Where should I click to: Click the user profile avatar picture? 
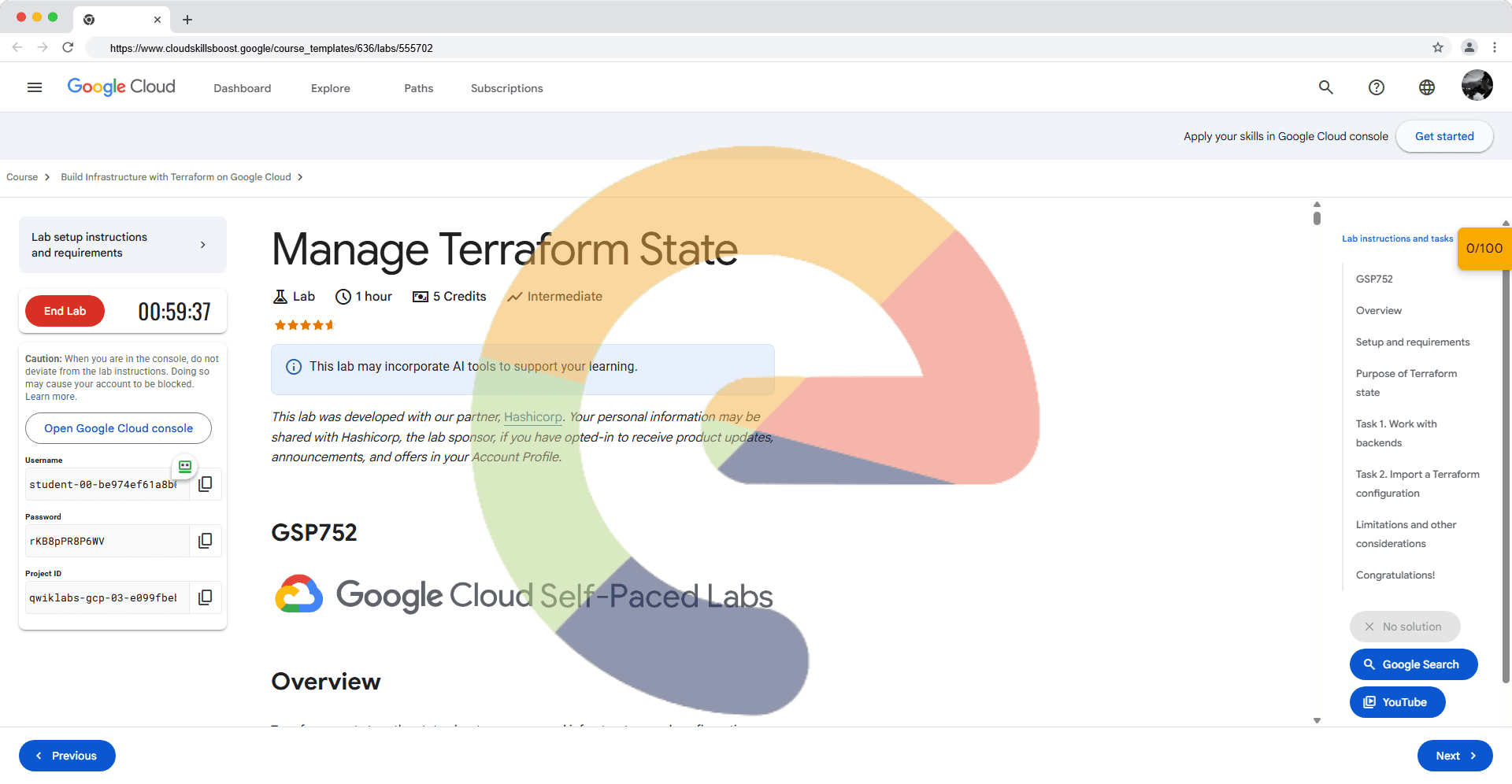tap(1477, 86)
